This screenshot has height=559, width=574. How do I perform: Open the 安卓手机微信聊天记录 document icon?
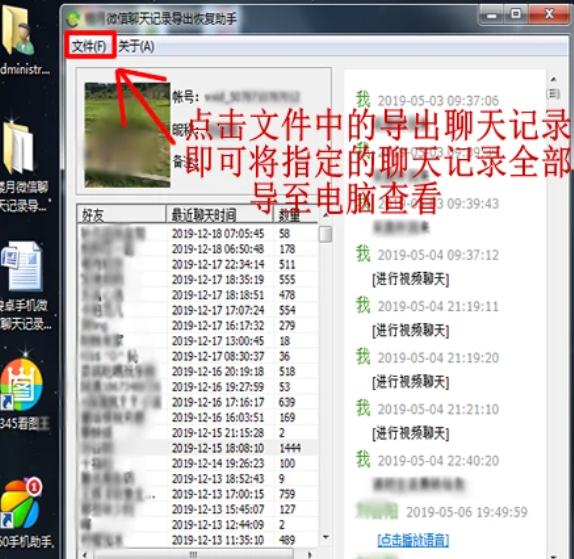pos(23,286)
